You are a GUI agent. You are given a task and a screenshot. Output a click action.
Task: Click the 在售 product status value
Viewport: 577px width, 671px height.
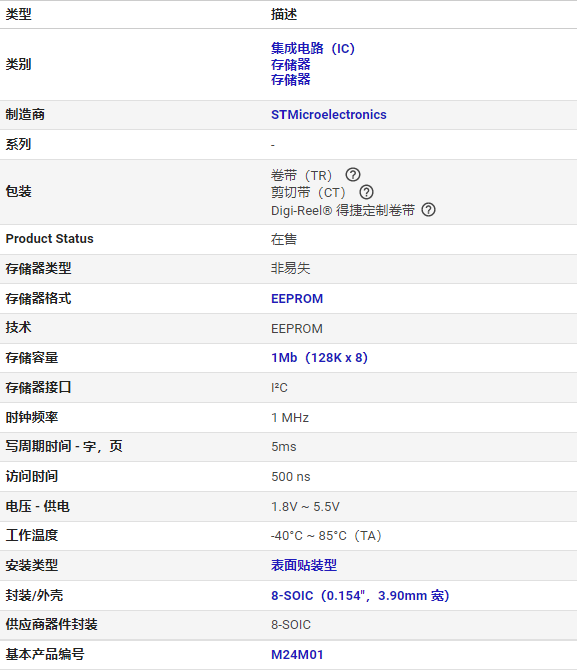coord(284,239)
